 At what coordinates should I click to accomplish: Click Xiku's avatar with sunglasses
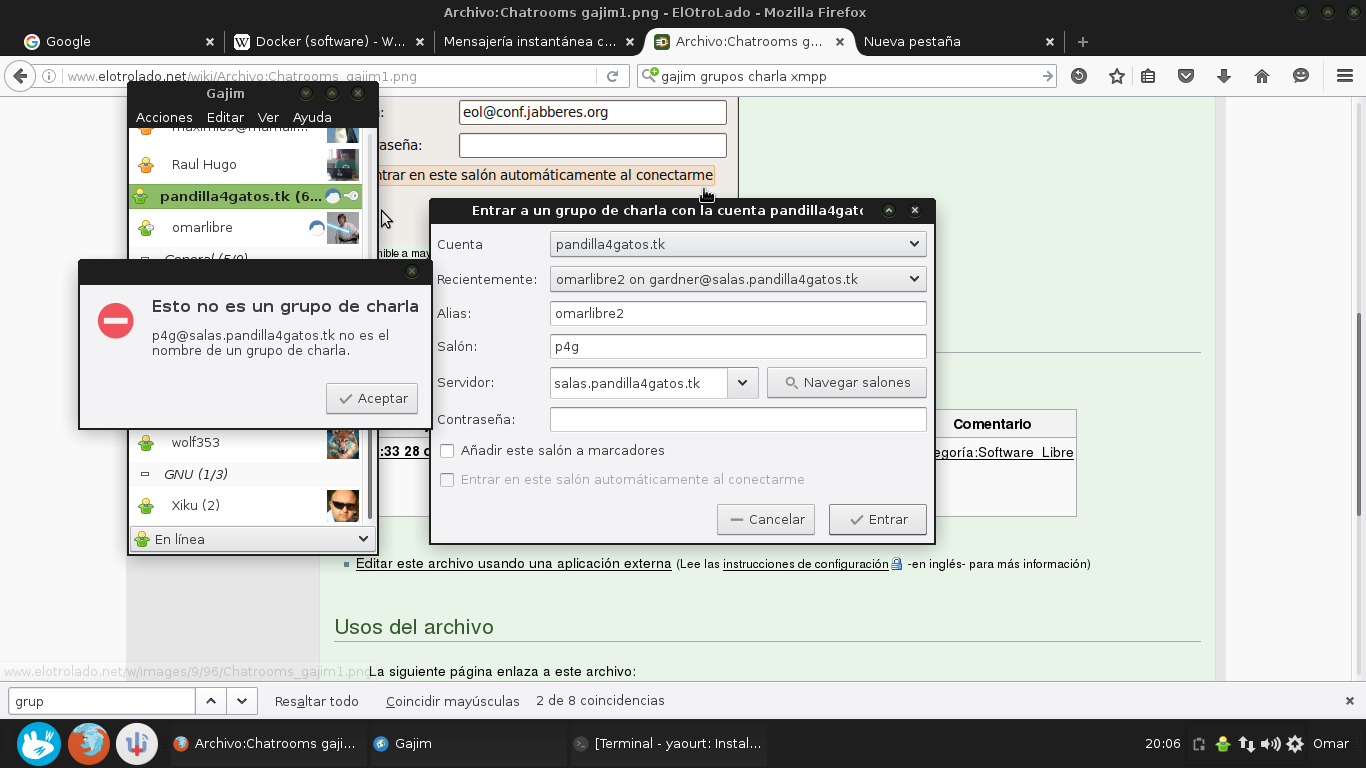pos(343,505)
